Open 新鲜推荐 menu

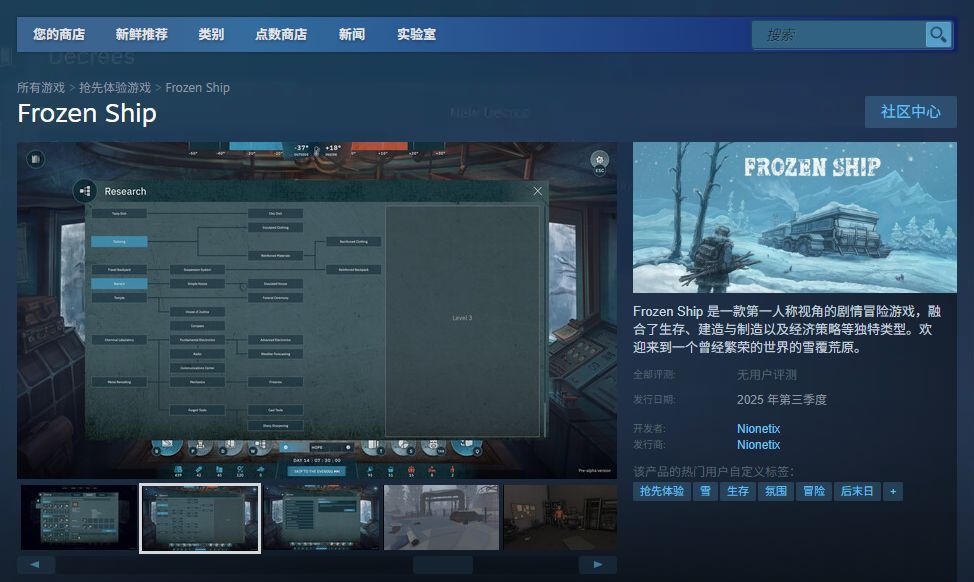click(141, 35)
